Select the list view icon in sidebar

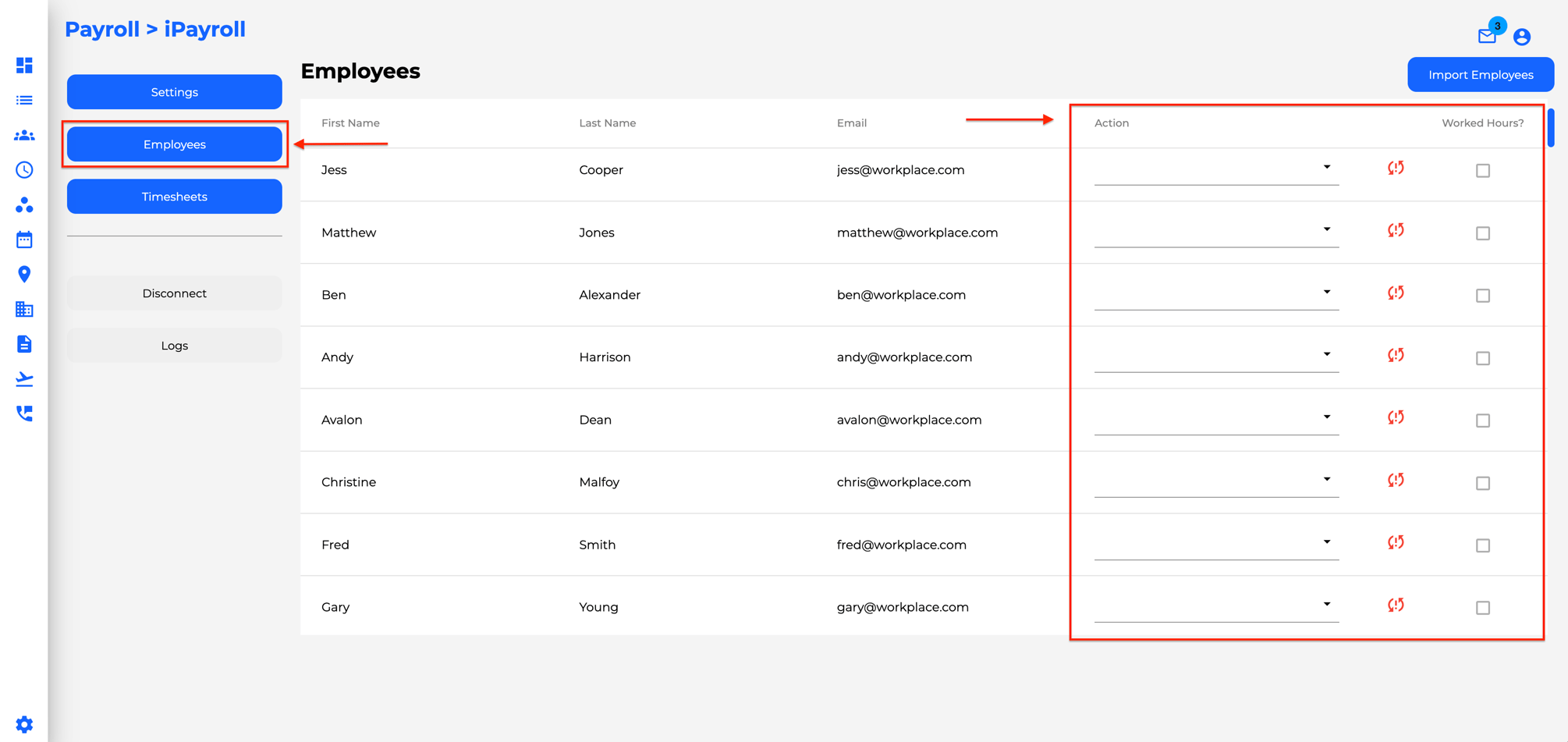24,100
